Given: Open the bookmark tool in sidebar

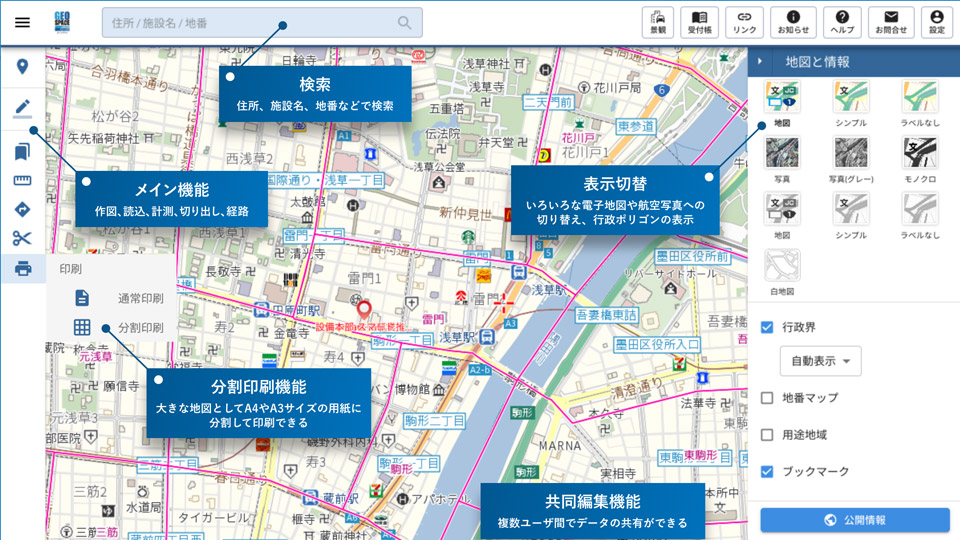Looking at the screenshot, I should tap(22, 152).
